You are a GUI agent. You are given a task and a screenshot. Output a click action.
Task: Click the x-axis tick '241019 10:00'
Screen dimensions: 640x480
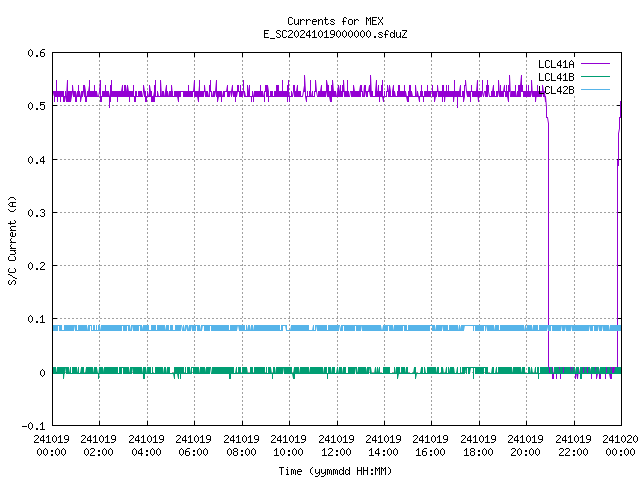click(289, 445)
